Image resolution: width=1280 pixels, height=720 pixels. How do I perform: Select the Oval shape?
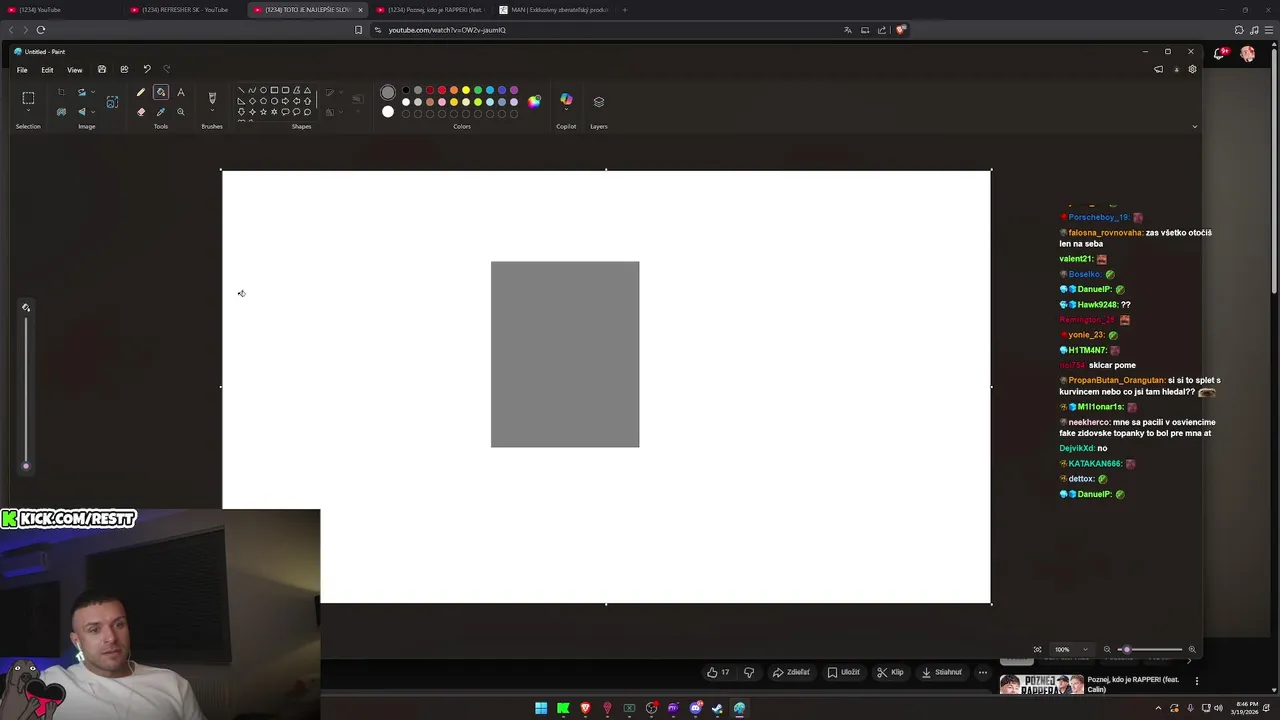point(263,90)
